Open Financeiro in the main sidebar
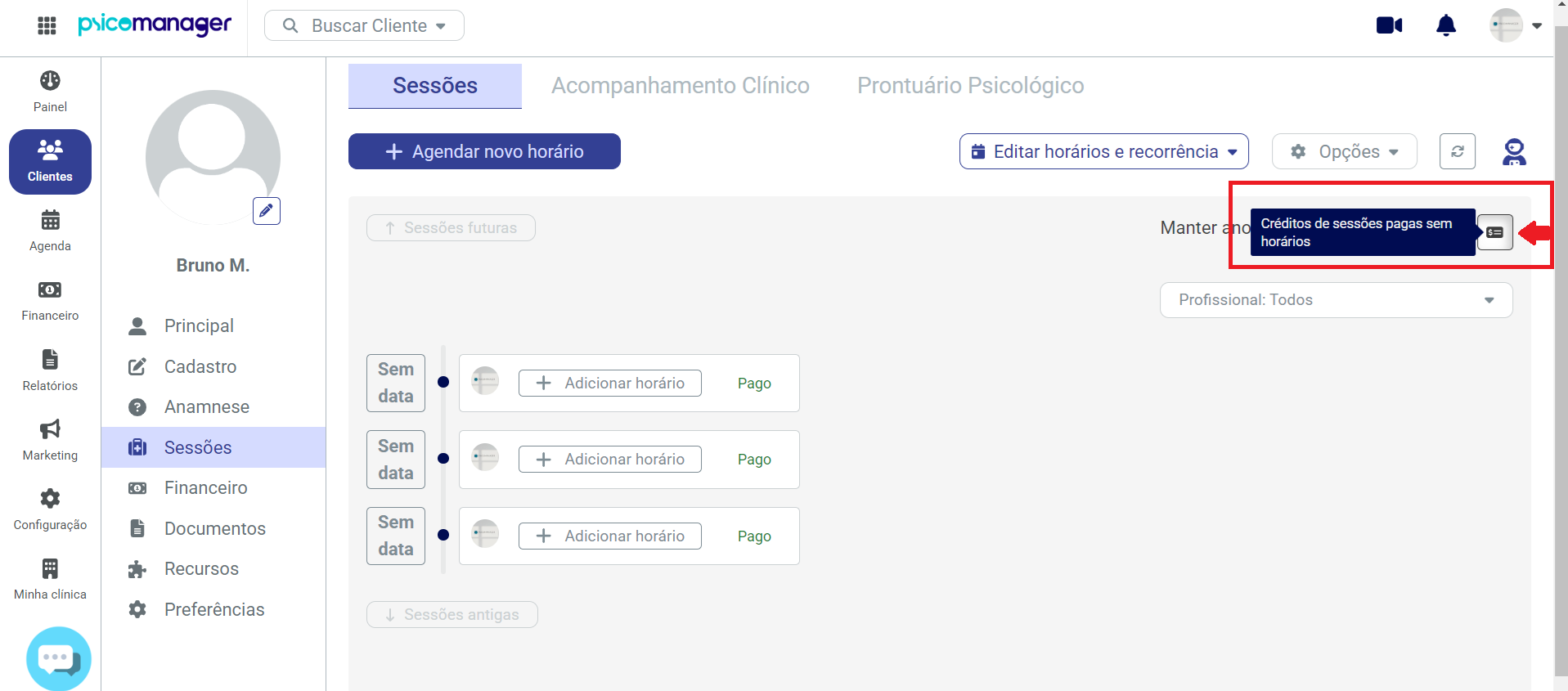Screen dimensions: 1568x691 pos(50,300)
